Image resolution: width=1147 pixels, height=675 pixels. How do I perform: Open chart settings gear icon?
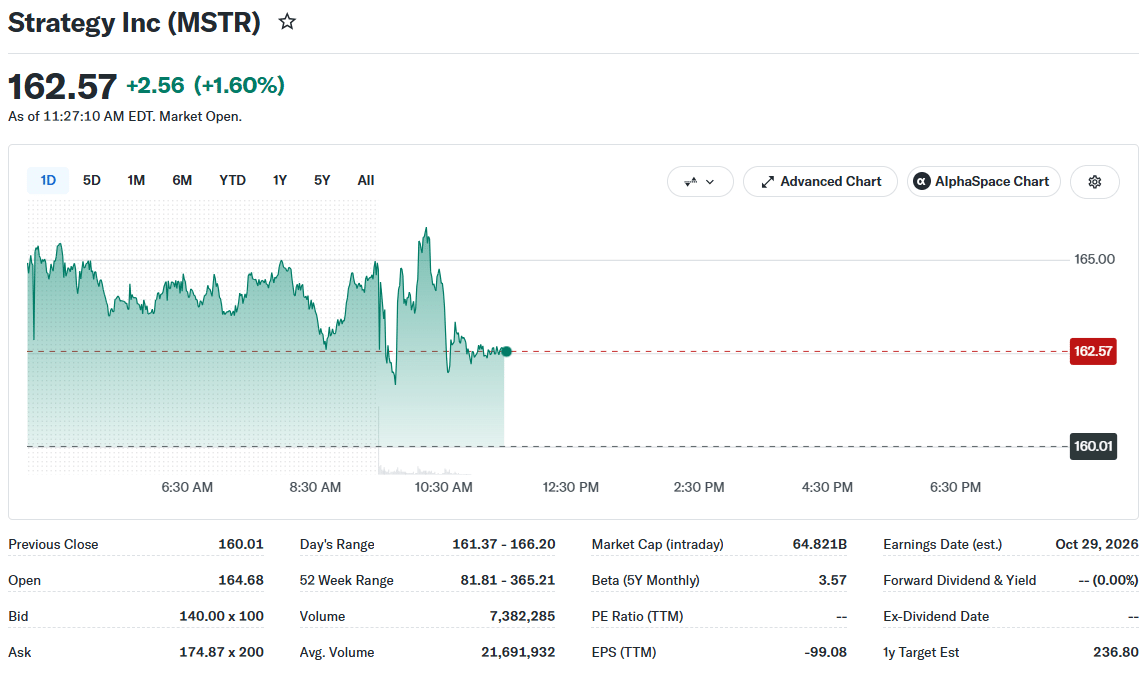point(1094,182)
